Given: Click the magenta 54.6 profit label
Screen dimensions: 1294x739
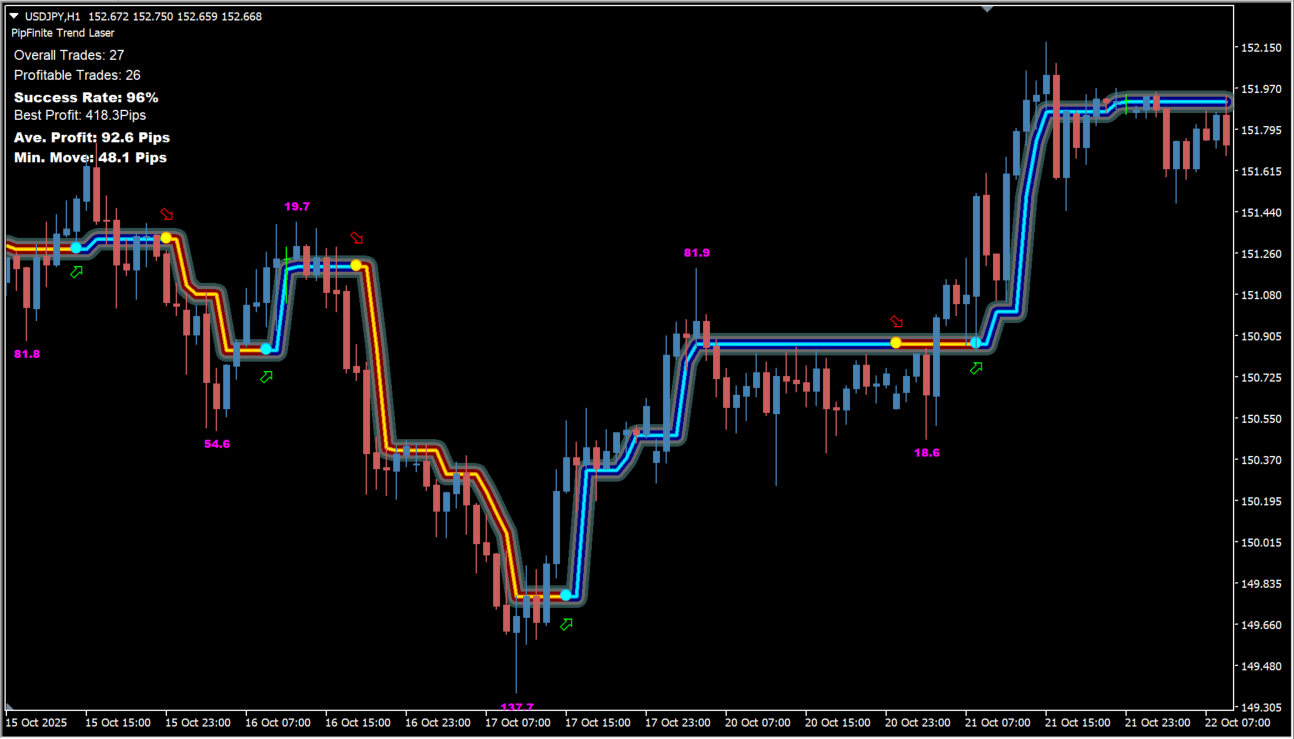Looking at the screenshot, I should point(216,443).
